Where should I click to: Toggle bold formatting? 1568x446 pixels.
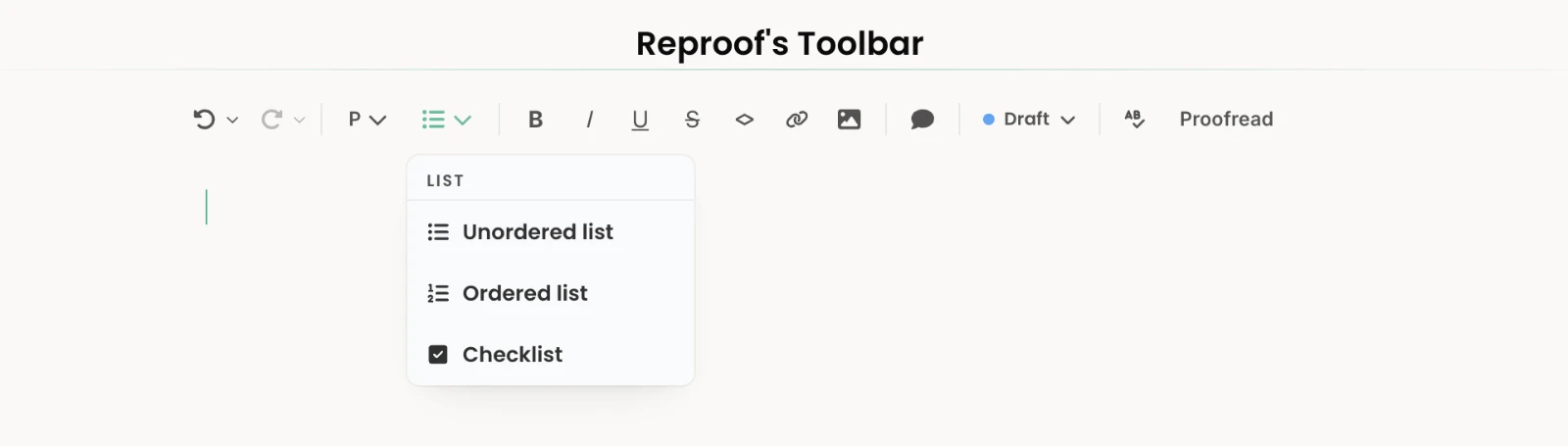(x=535, y=120)
